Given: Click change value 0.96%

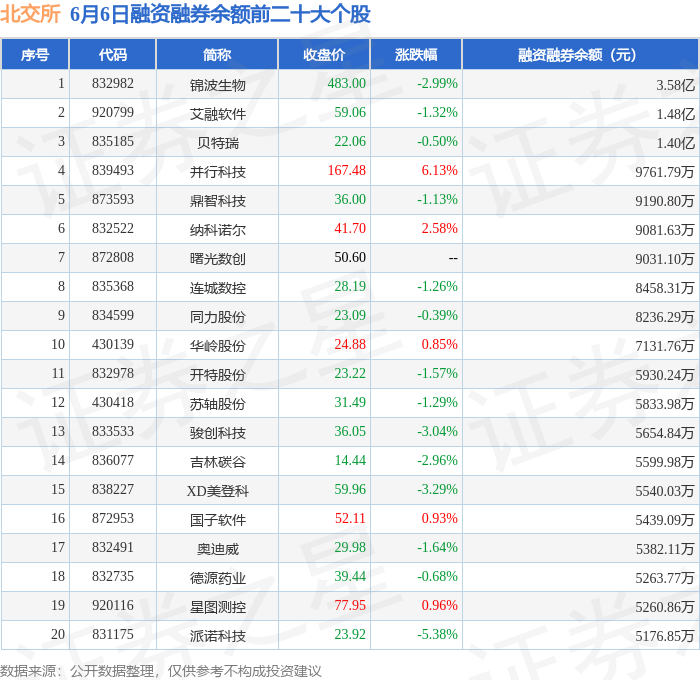Looking at the screenshot, I should click(439, 606).
